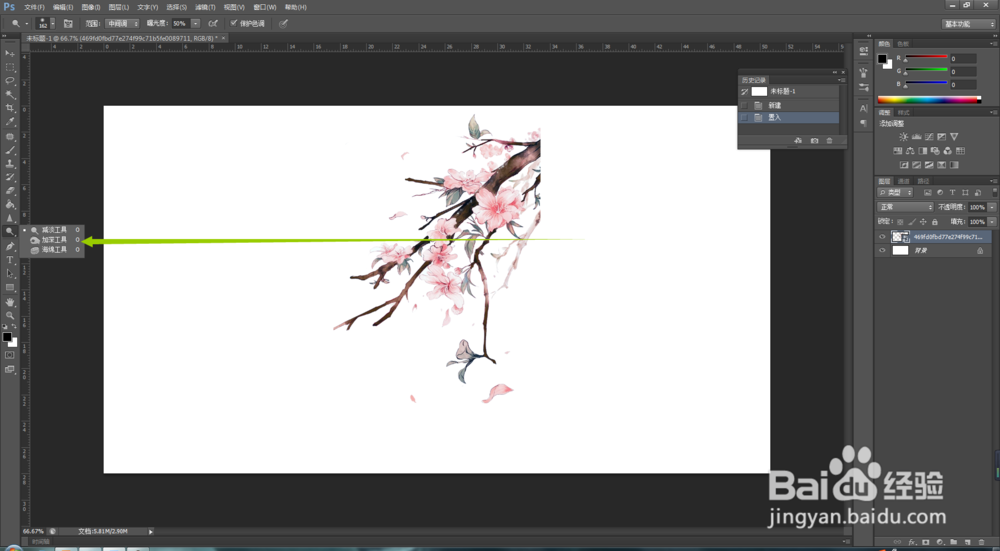Open the blend mode 正常 dropdown
1000x551 pixels.
pyautogui.click(x=906, y=207)
